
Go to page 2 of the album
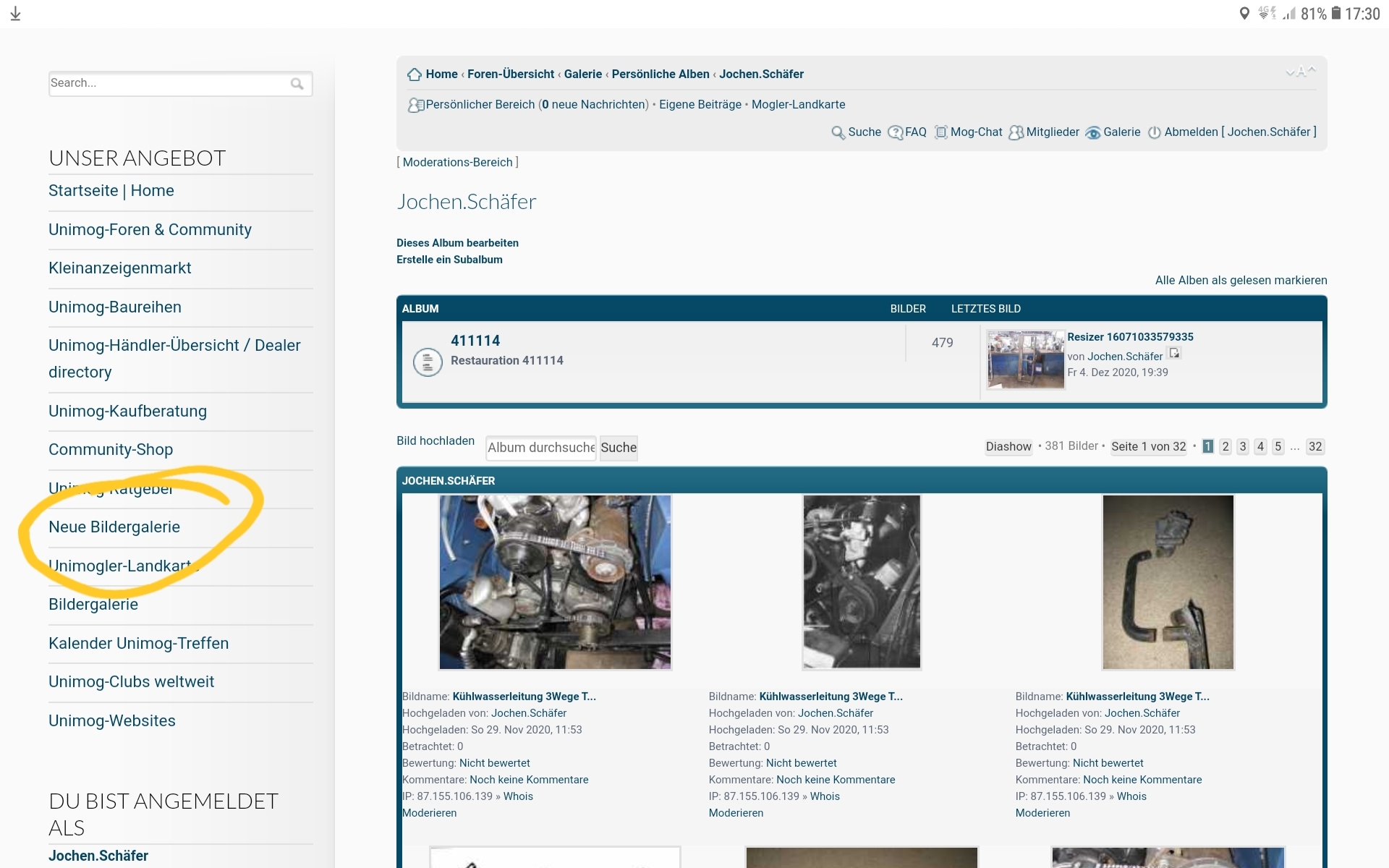coord(1225,447)
